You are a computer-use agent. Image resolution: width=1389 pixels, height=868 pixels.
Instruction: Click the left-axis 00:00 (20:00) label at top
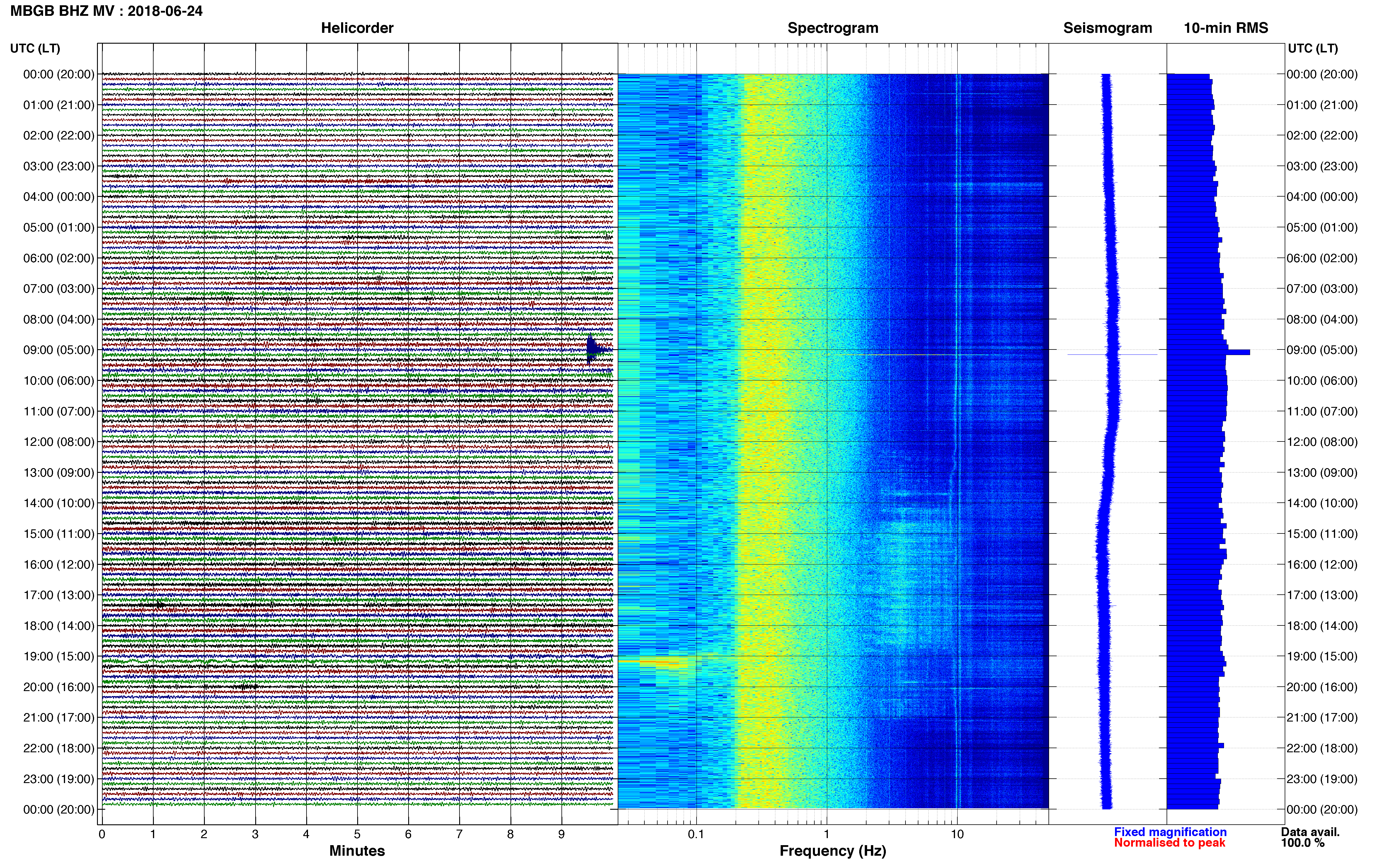click(x=59, y=74)
